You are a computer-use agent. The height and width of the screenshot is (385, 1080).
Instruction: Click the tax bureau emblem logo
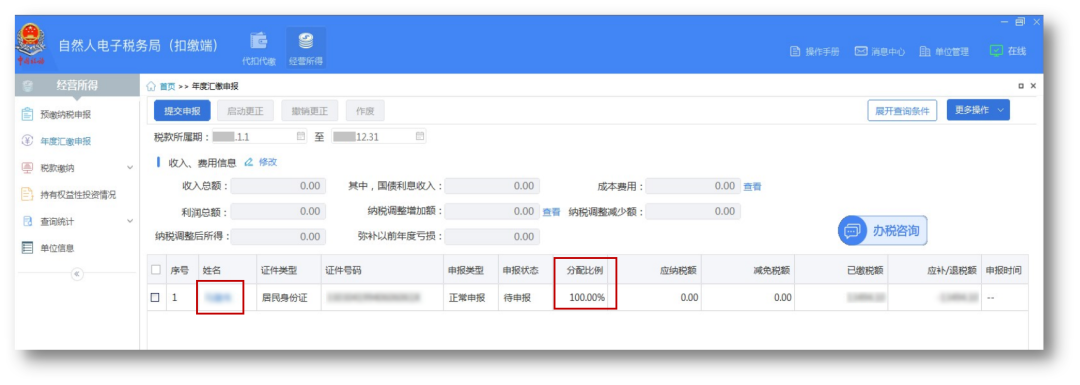click(x=31, y=45)
